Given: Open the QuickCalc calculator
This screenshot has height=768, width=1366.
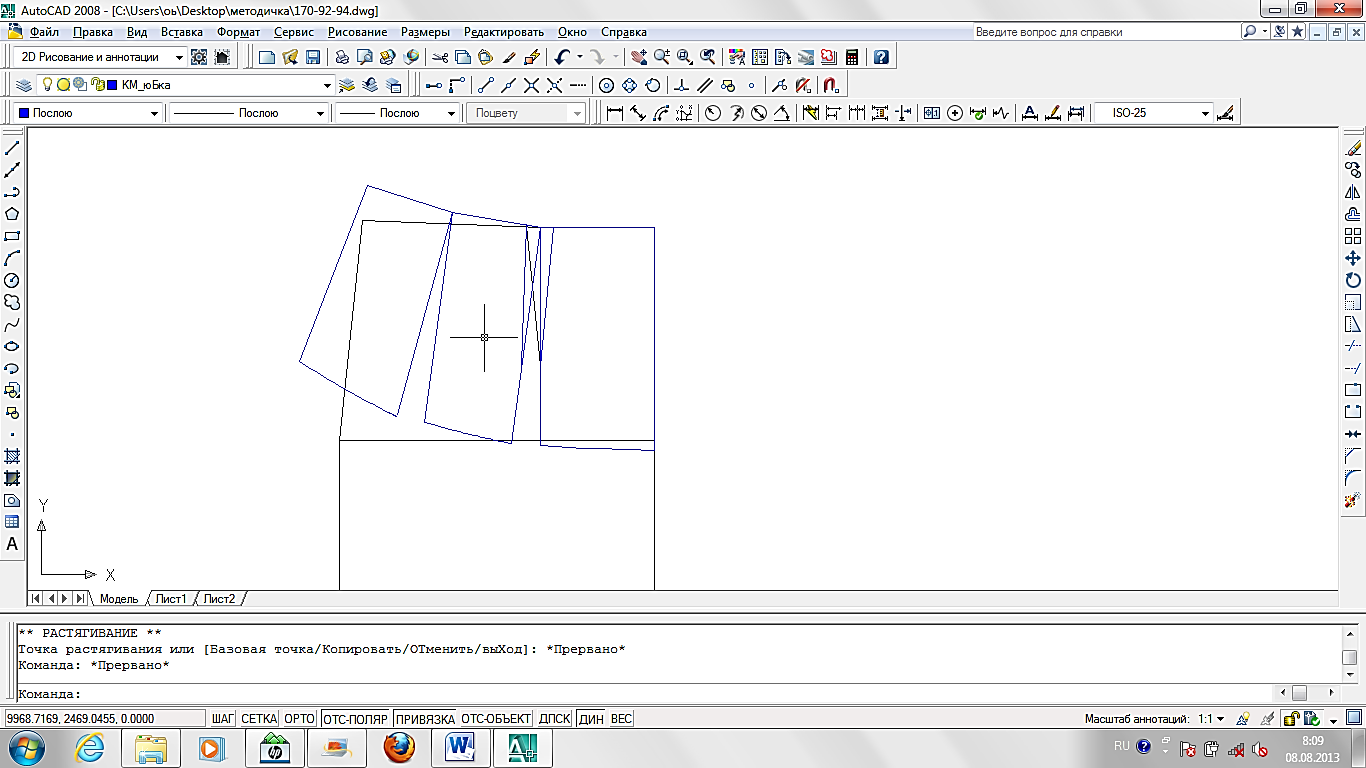Looking at the screenshot, I should pyautogui.click(x=852, y=57).
